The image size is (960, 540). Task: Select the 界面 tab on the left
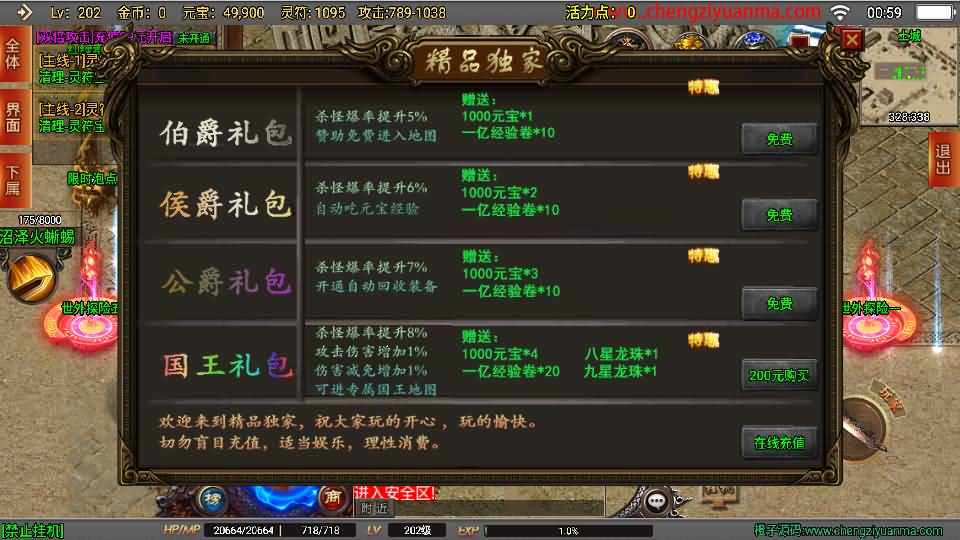[14, 118]
